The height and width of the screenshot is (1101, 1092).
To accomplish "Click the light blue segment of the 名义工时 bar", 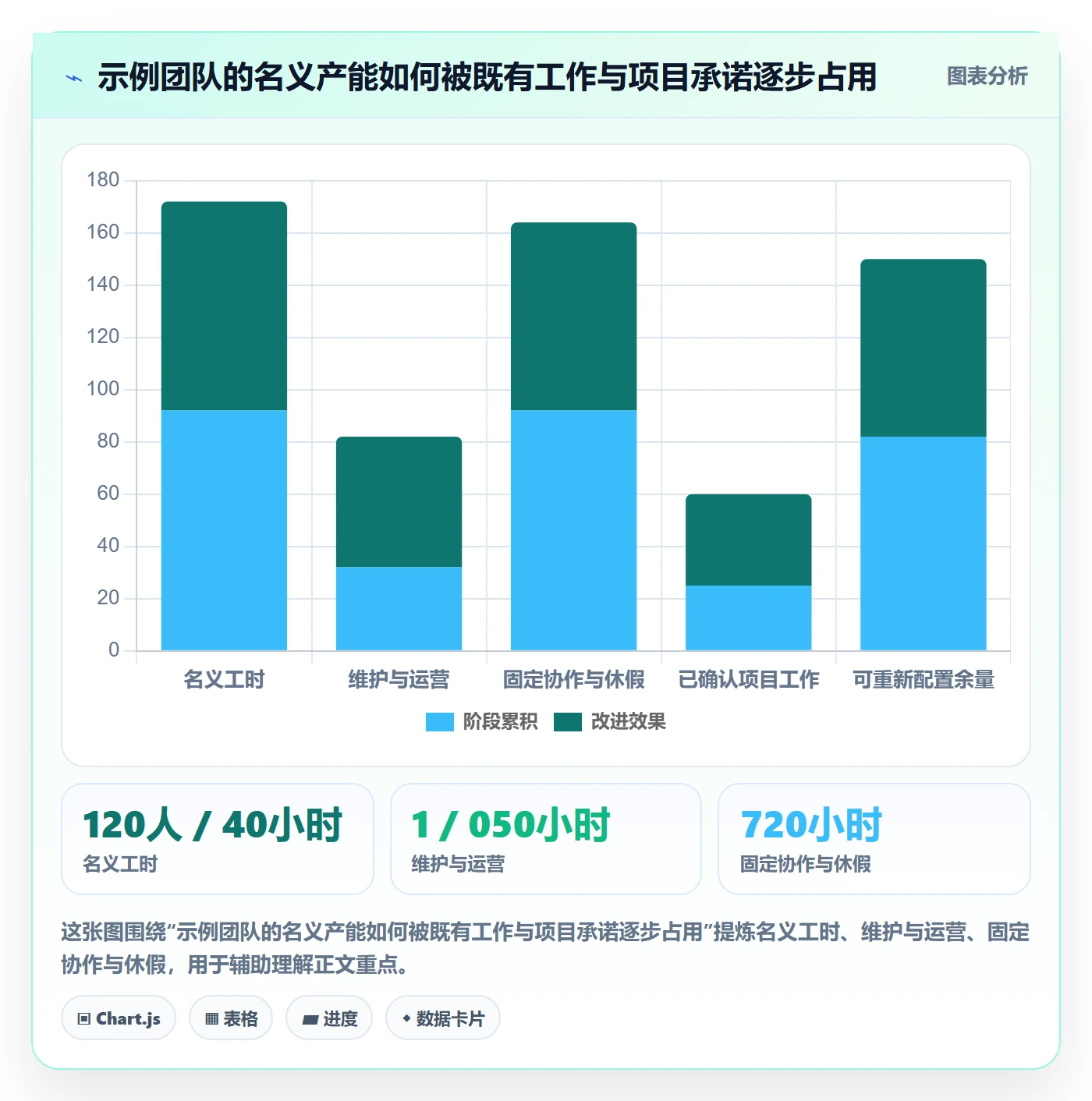I will tap(224, 530).
